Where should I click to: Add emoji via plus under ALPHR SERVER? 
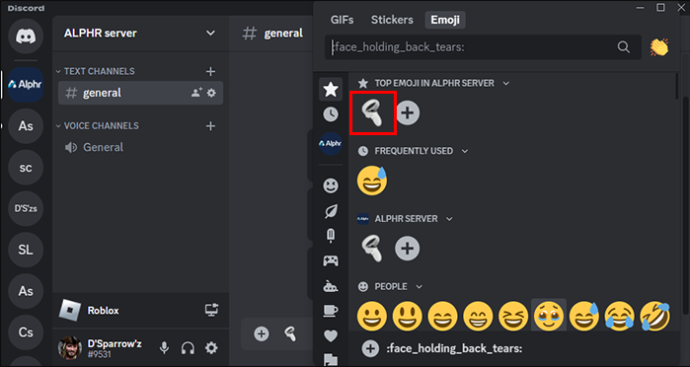pyautogui.click(x=407, y=249)
